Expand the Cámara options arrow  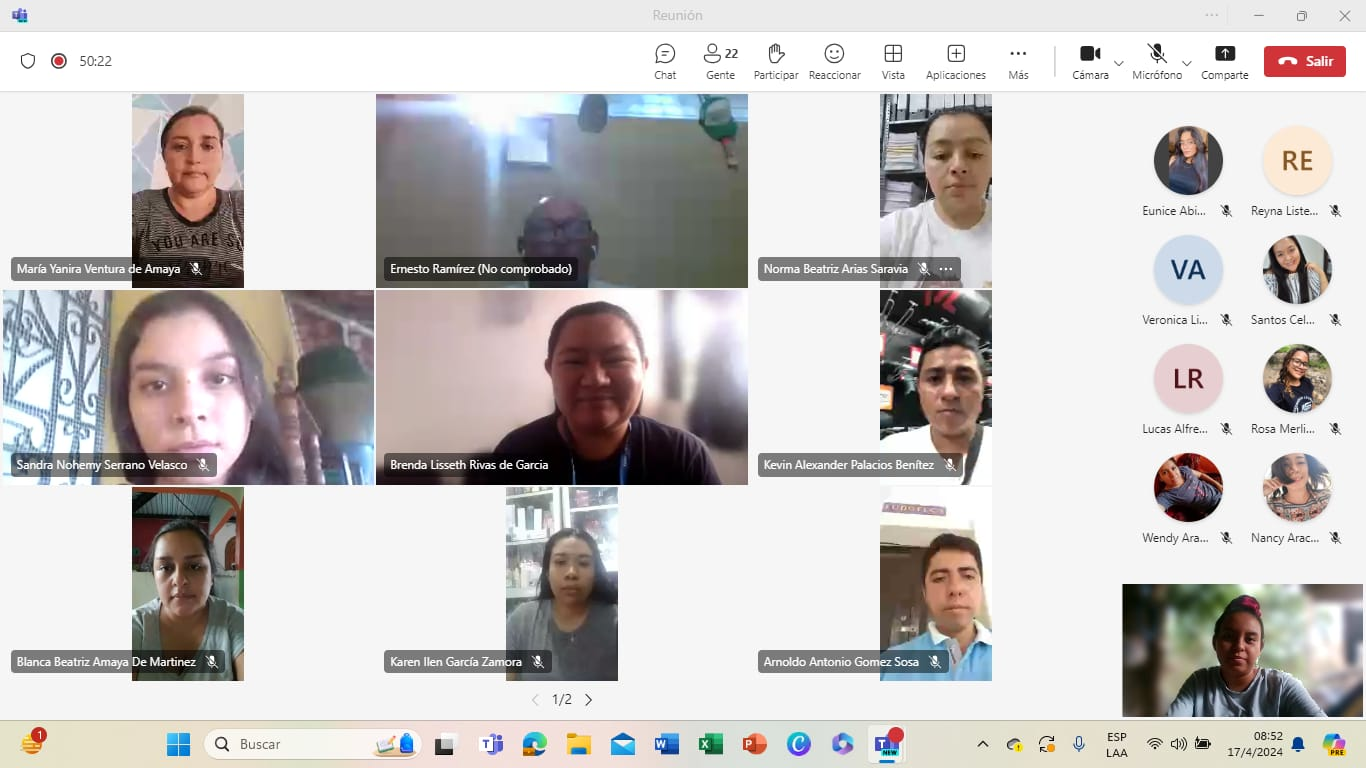click(x=1119, y=63)
